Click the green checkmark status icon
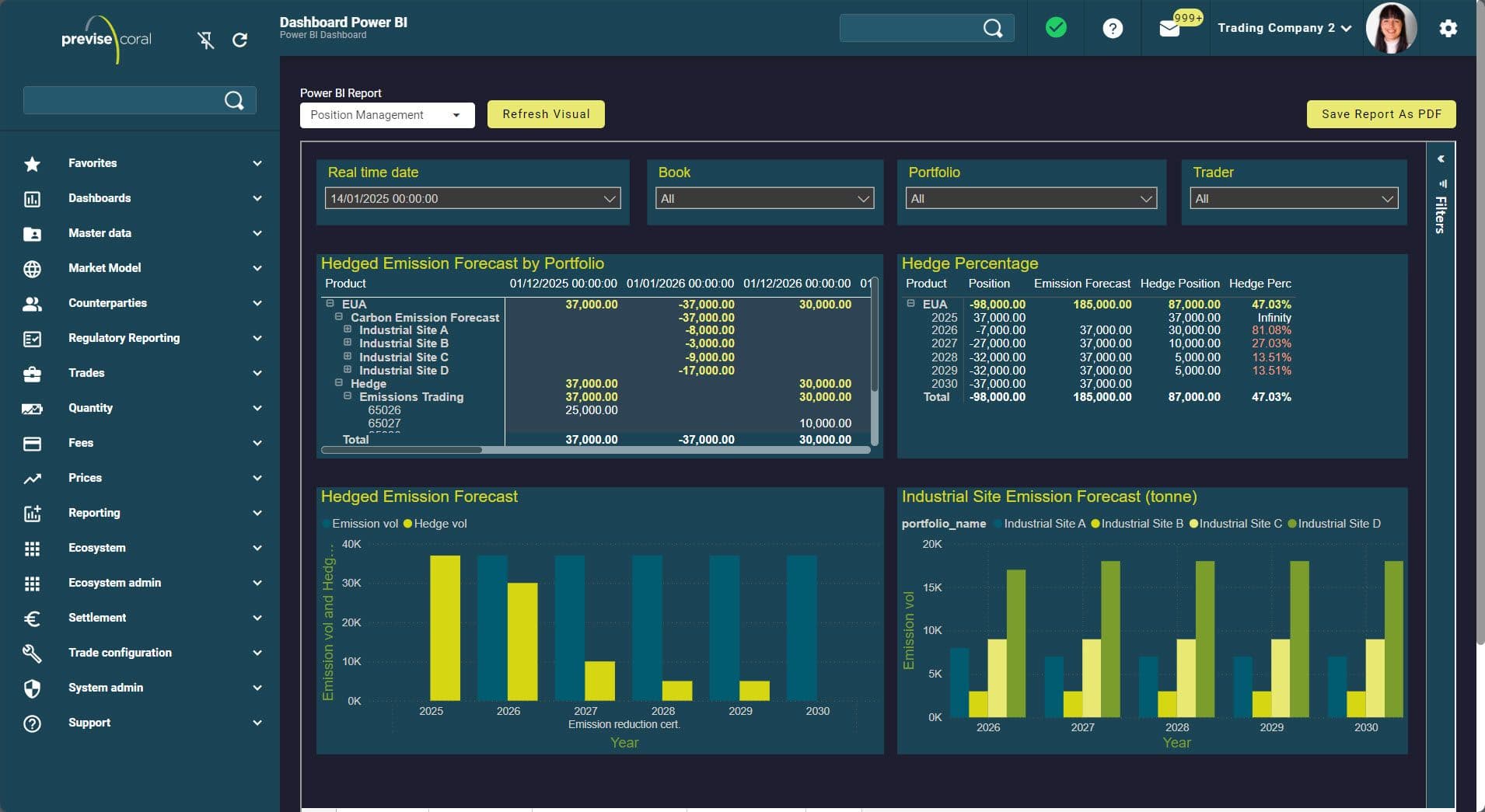 coord(1056,28)
